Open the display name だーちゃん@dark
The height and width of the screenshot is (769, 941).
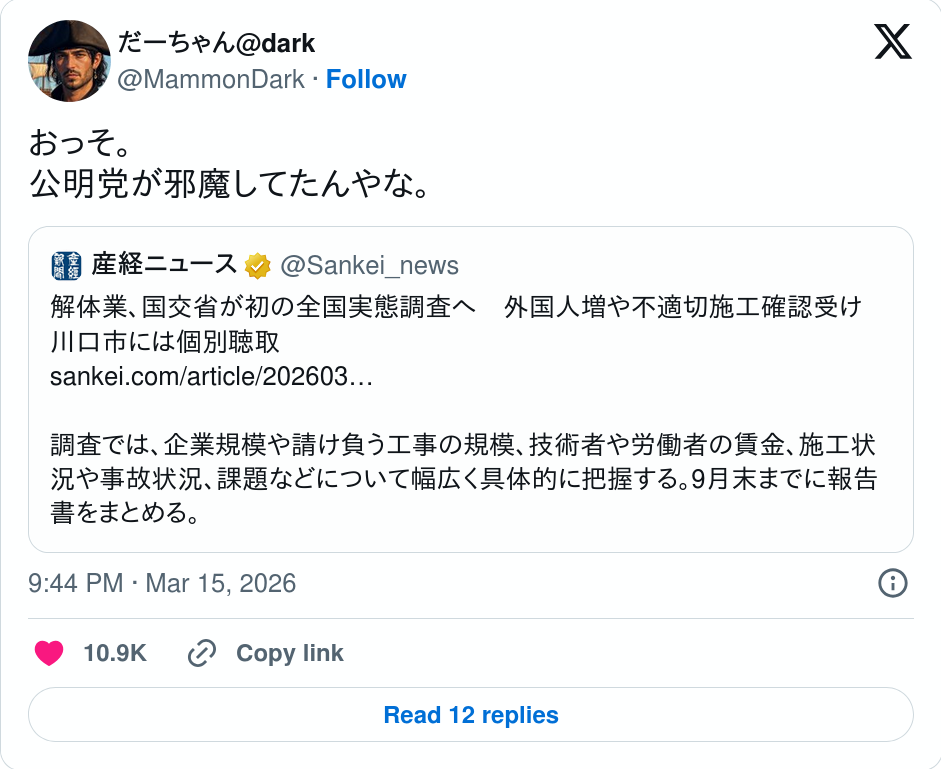216,43
